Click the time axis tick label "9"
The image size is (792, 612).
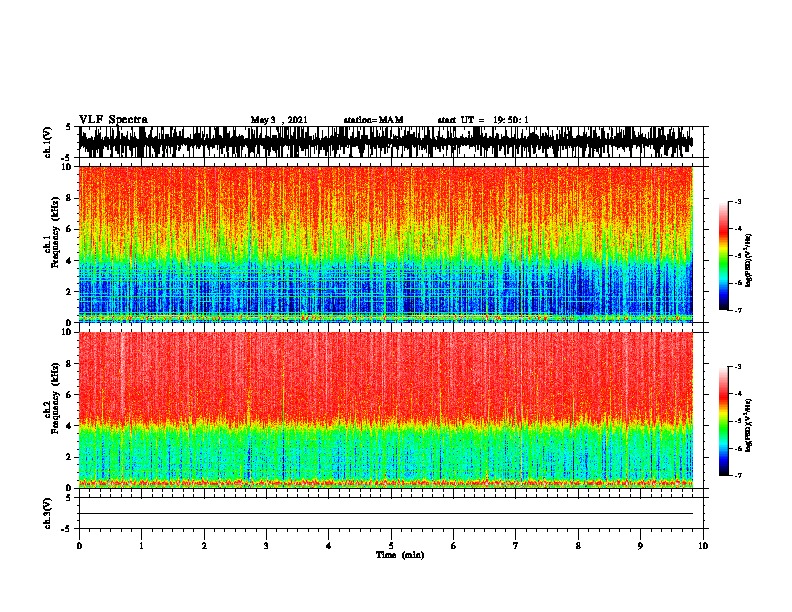(x=640, y=546)
